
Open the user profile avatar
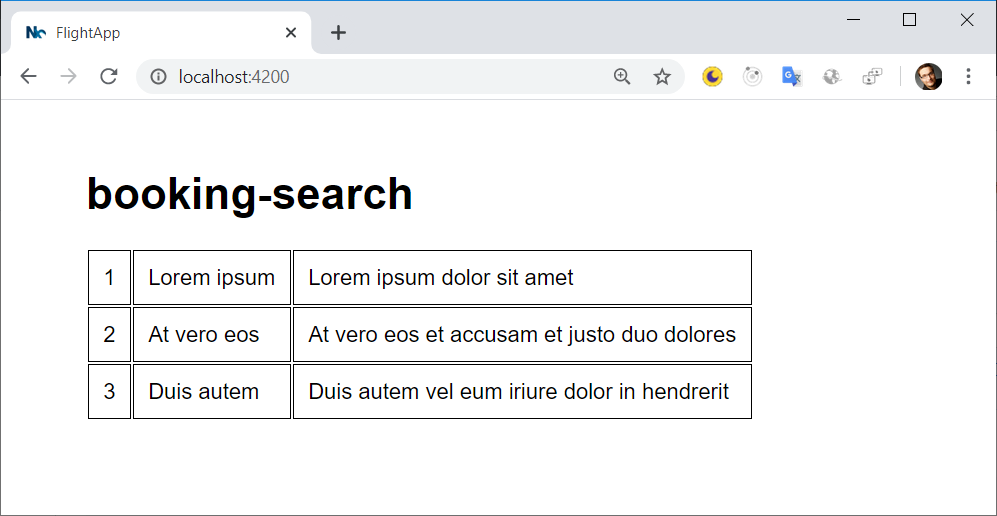coord(928,77)
